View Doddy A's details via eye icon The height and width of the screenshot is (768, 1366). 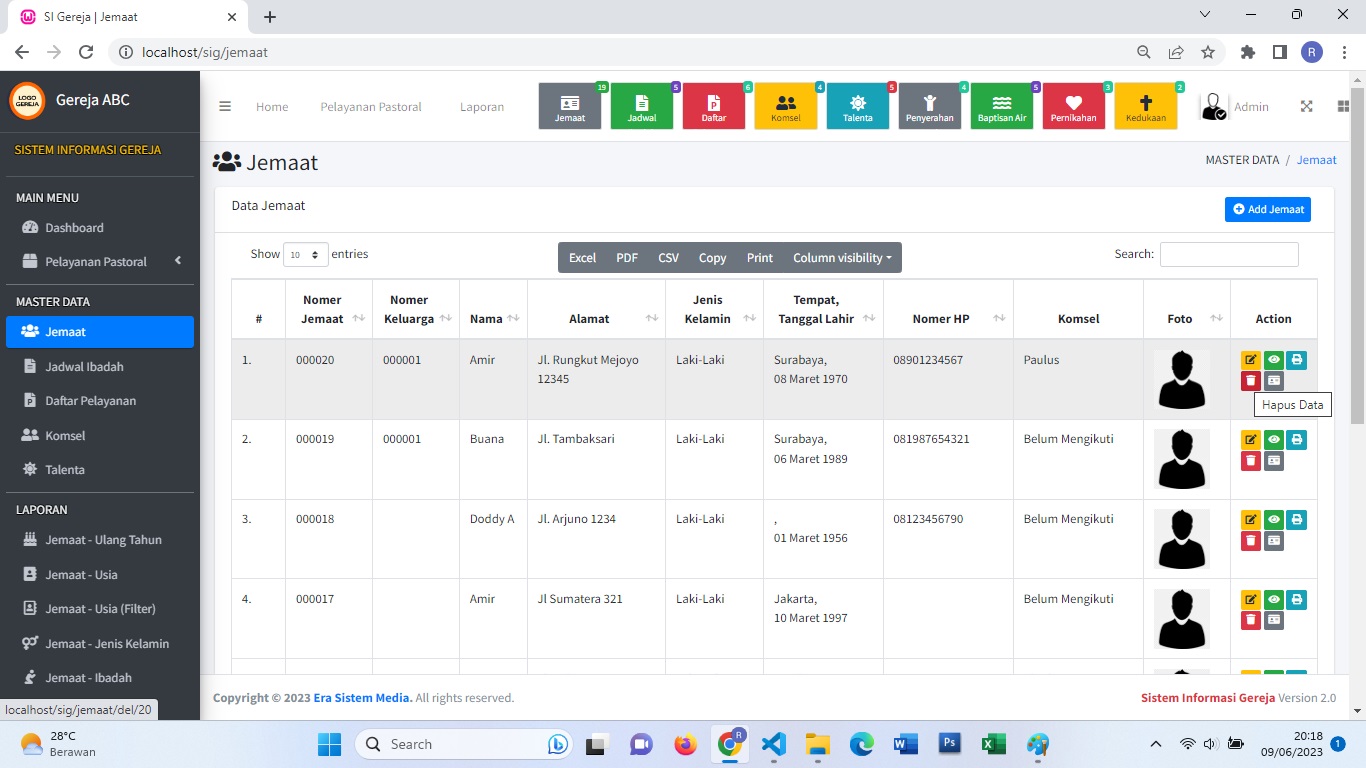(x=1273, y=520)
